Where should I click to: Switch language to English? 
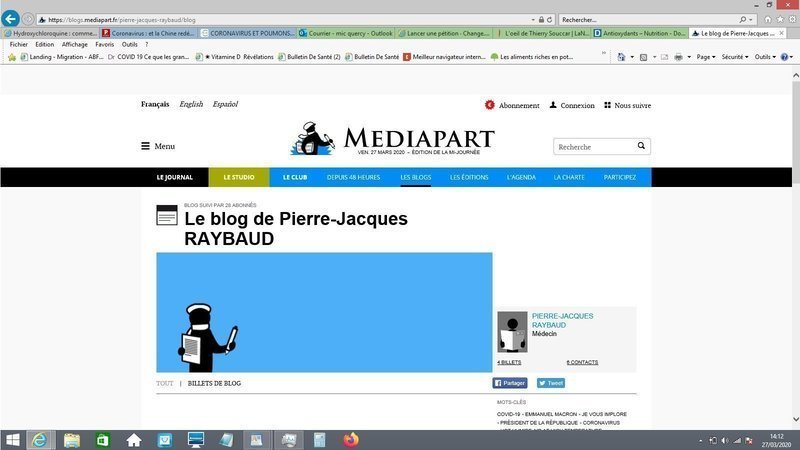point(190,104)
